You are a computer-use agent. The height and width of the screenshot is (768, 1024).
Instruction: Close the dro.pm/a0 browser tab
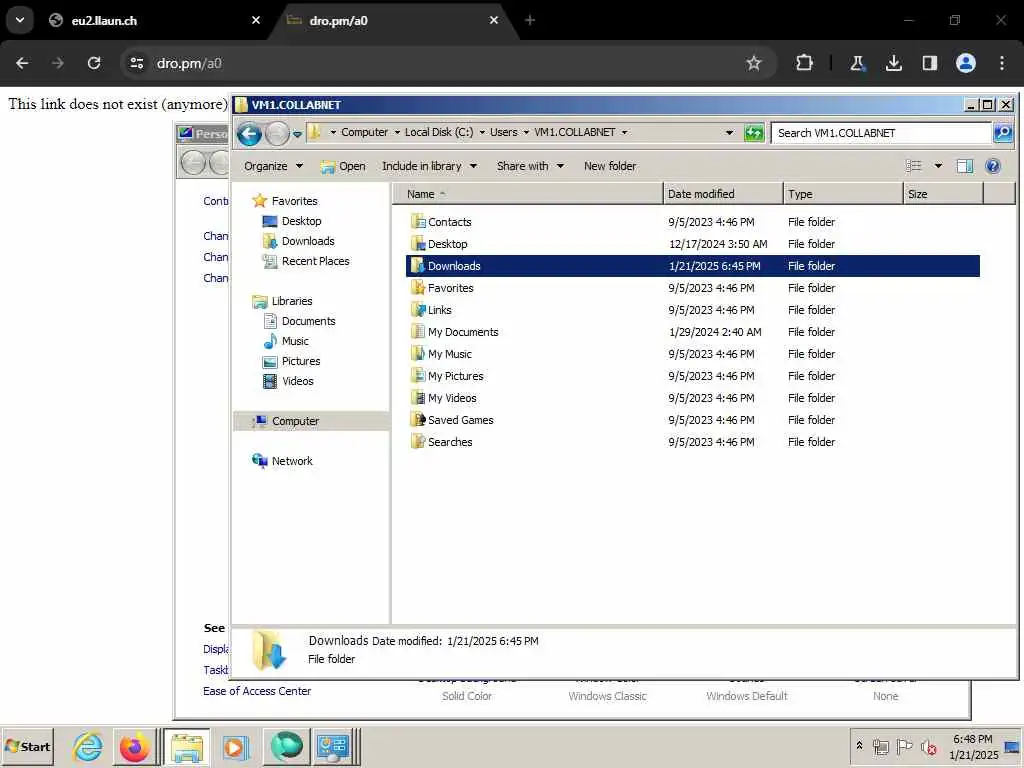click(494, 20)
